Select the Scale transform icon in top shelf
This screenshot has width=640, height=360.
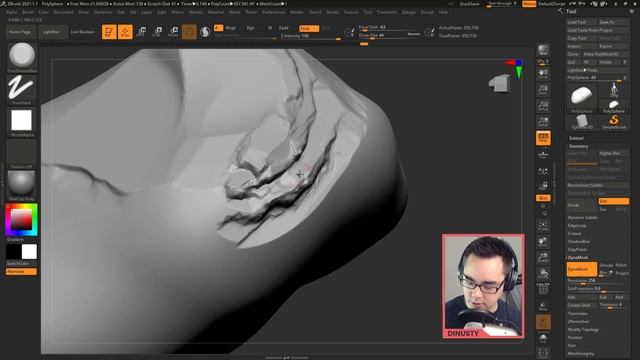(157, 31)
